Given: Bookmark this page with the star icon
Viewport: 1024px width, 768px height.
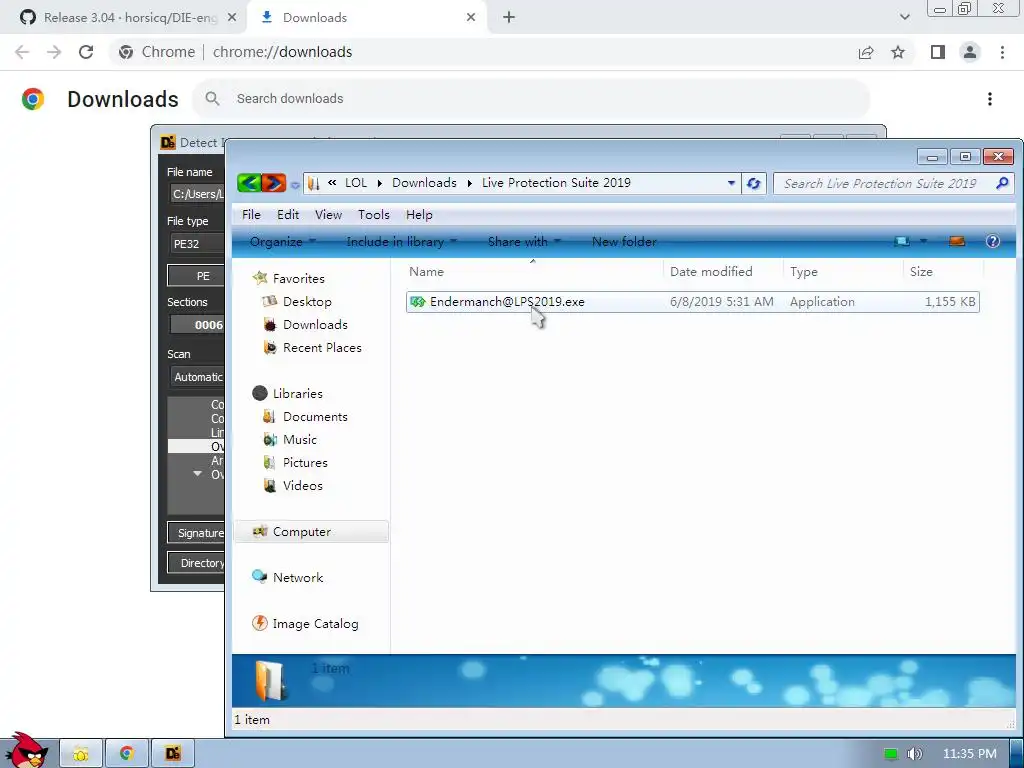Looking at the screenshot, I should click(898, 52).
